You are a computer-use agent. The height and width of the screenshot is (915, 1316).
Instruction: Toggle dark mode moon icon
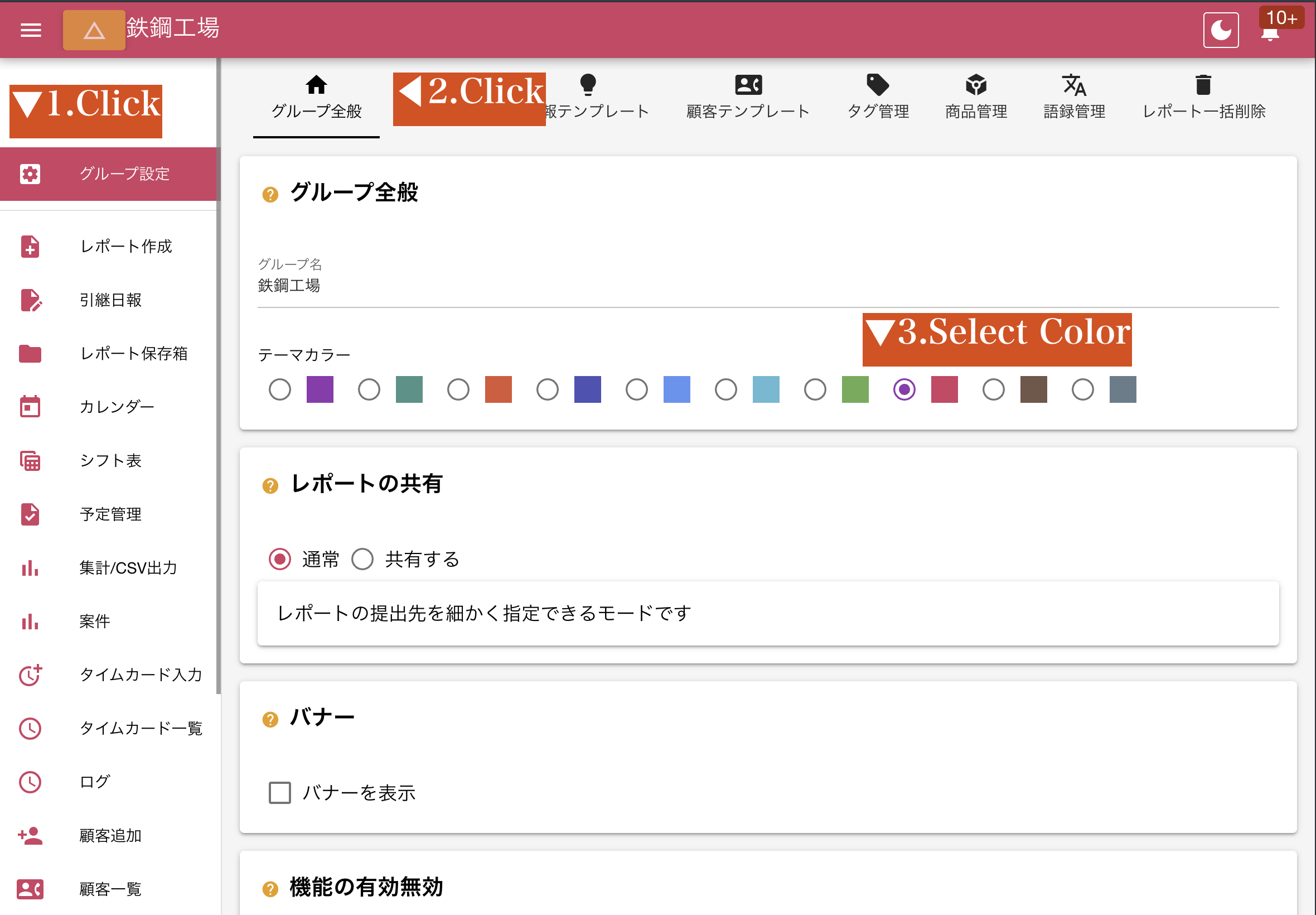(1220, 30)
